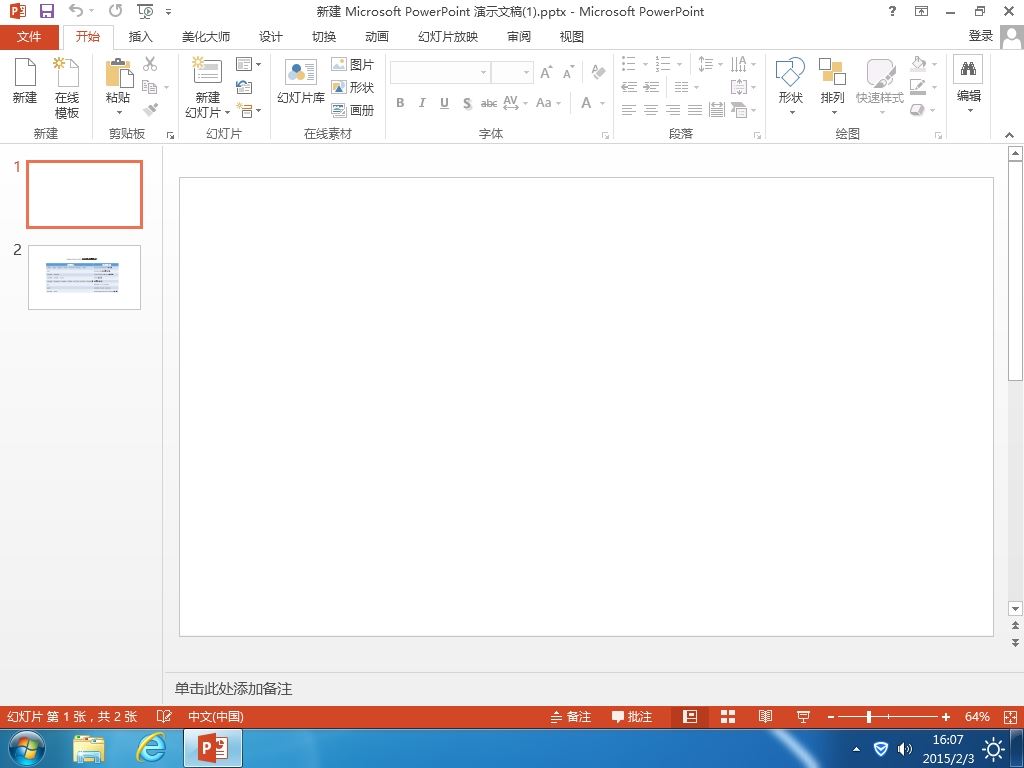
Task: Open 批注 comments button
Action: click(x=632, y=716)
